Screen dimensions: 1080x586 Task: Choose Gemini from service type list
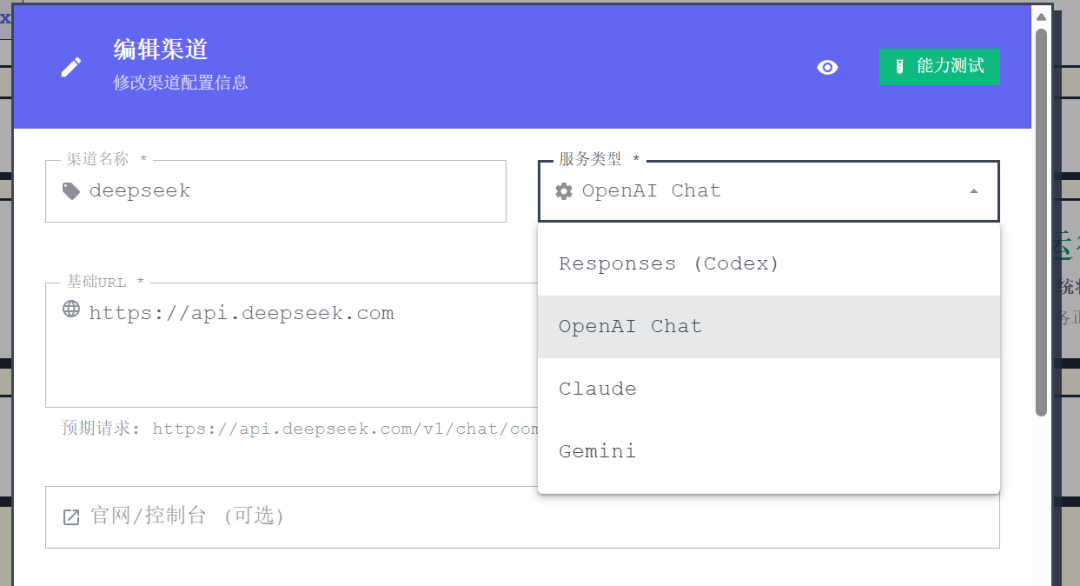click(x=769, y=452)
